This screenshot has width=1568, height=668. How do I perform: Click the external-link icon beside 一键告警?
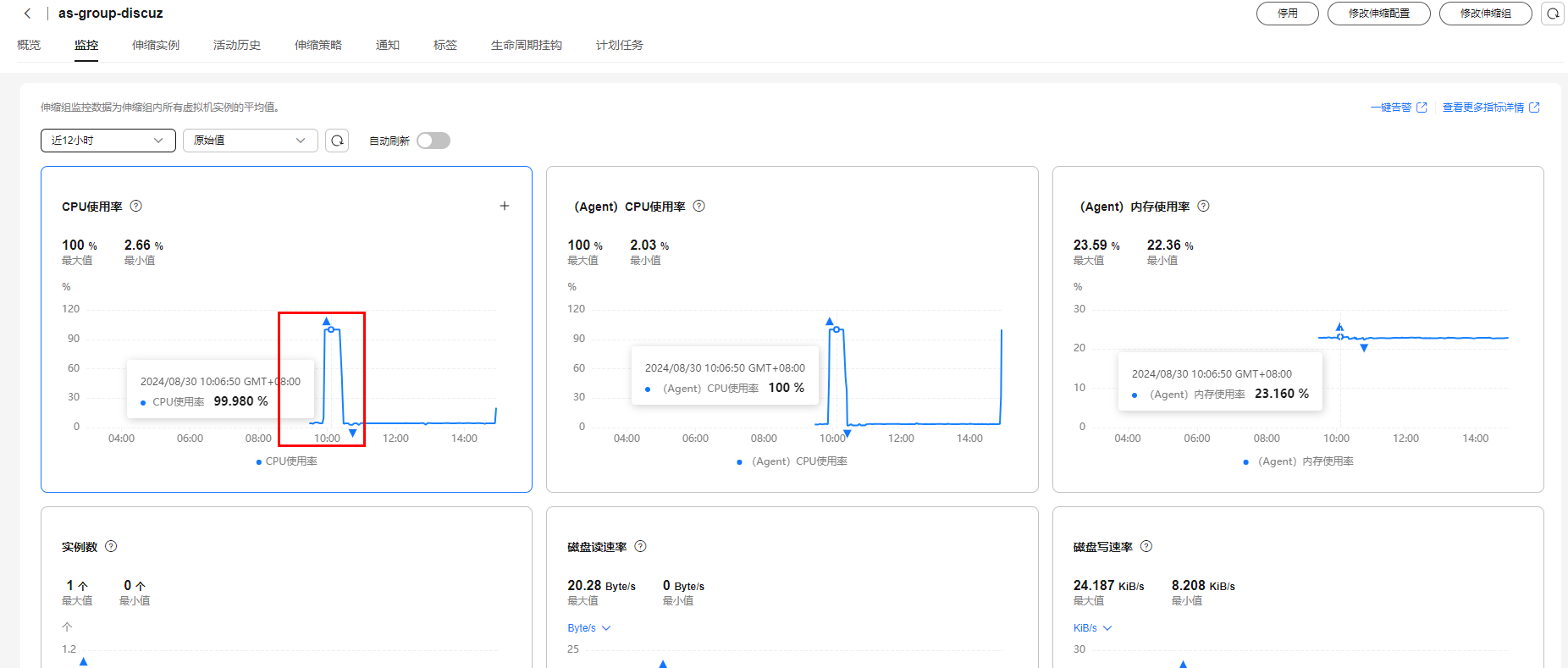[x=1422, y=108]
